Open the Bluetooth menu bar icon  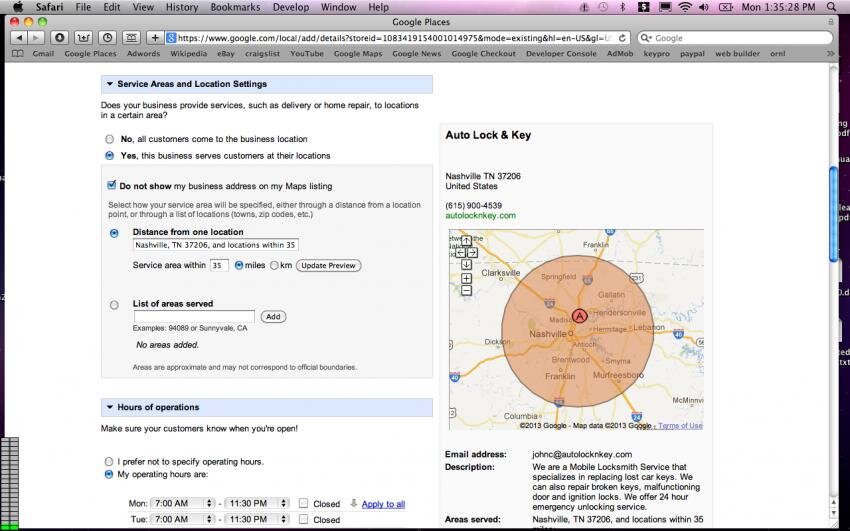coord(622,7)
